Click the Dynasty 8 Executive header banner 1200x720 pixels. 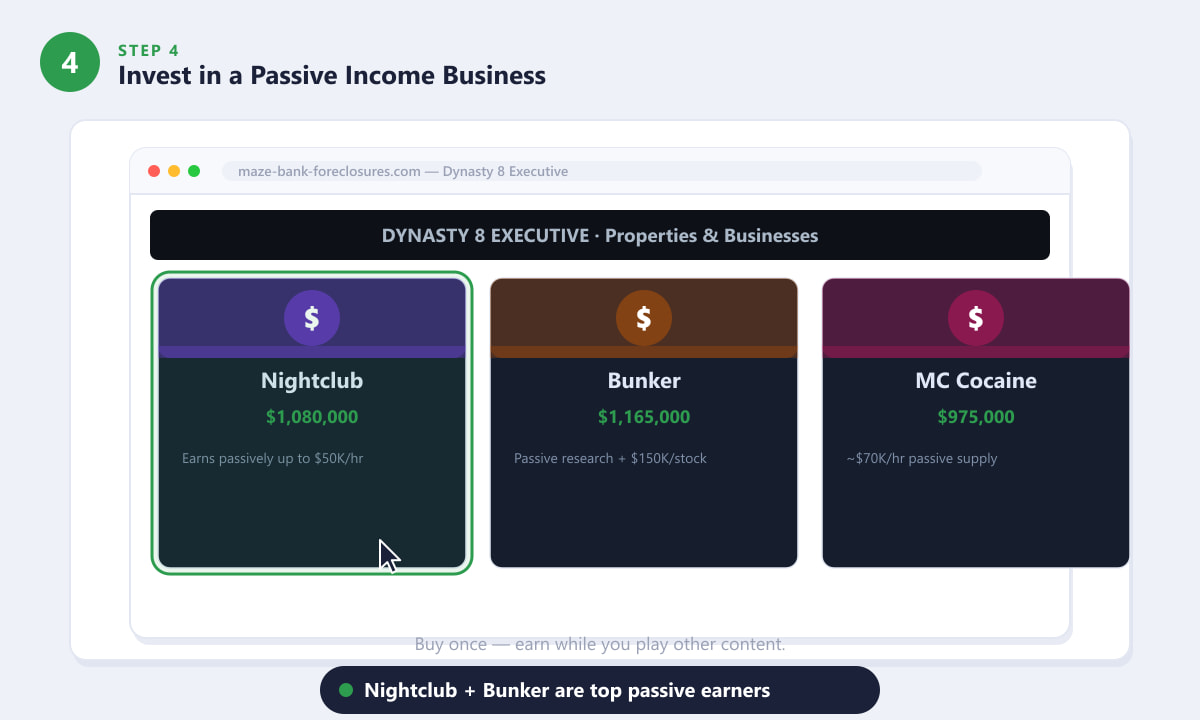(x=600, y=235)
